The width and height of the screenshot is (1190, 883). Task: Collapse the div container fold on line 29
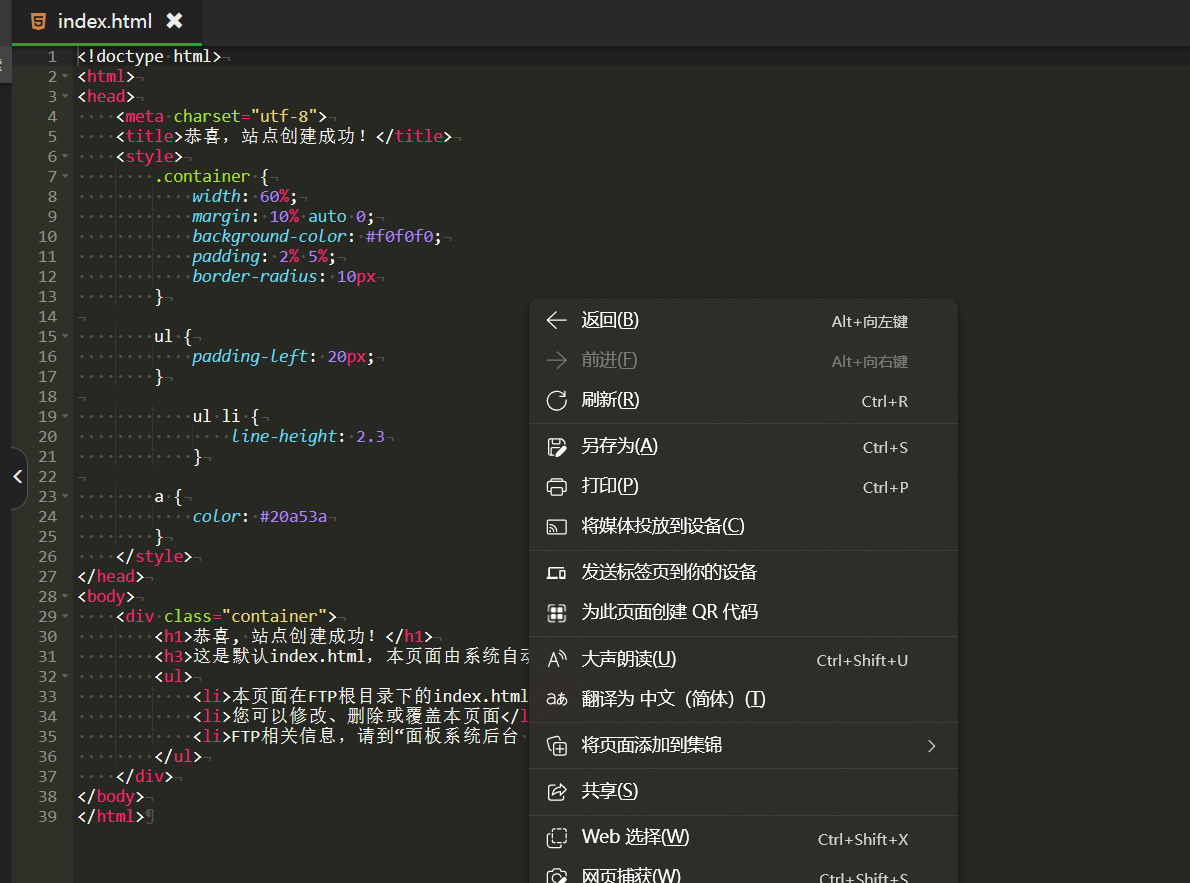pyautogui.click(x=65, y=617)
